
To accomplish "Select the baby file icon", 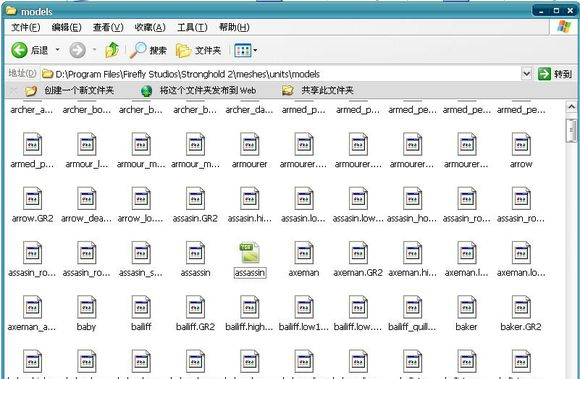I will point(87,307).
